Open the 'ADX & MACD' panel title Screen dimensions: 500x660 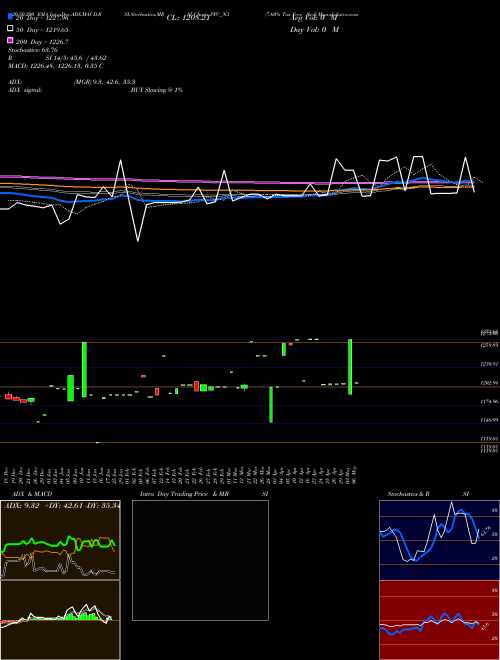point(32,494)
